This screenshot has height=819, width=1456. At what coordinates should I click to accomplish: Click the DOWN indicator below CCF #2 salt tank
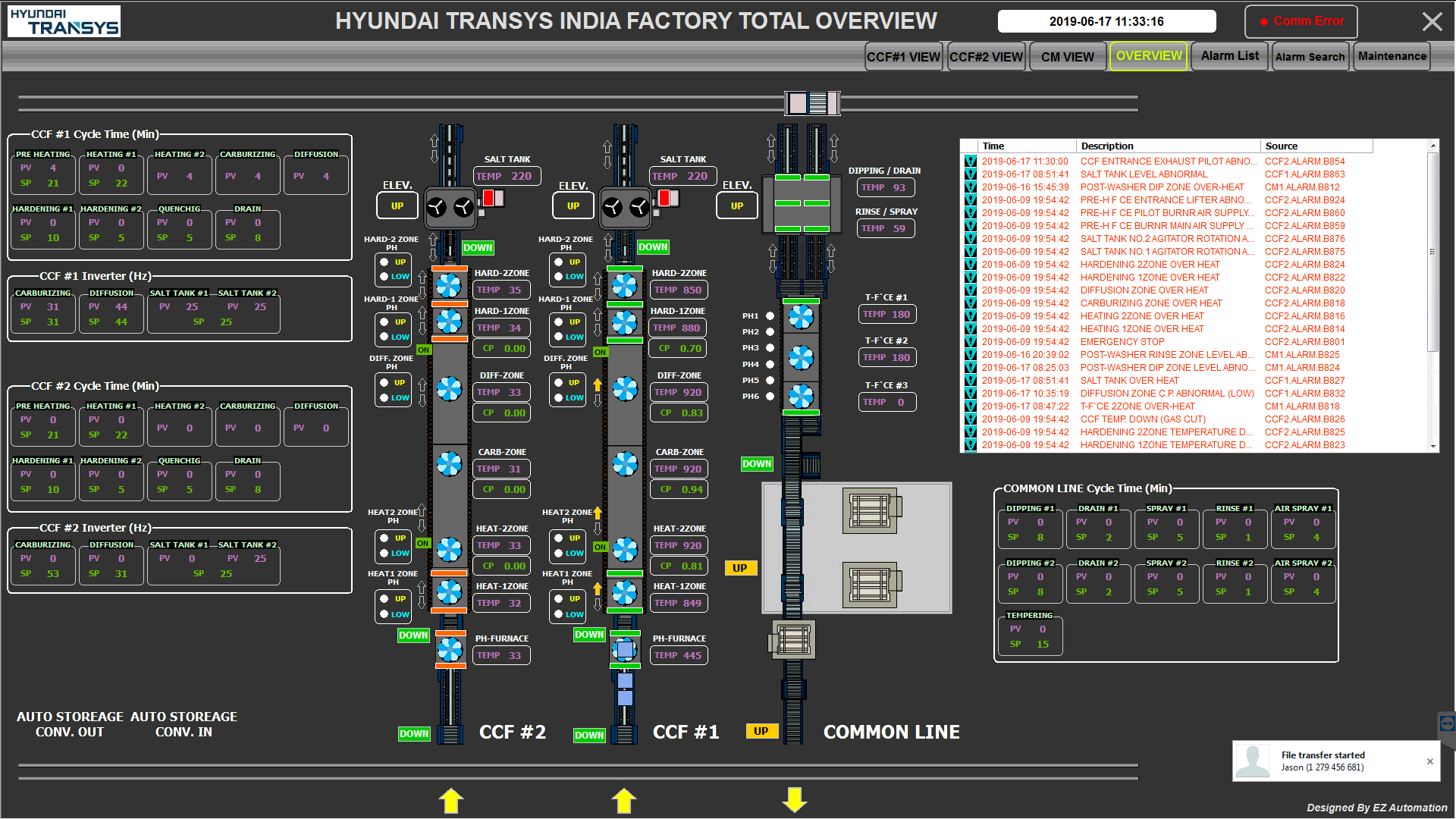click(478, 248)
